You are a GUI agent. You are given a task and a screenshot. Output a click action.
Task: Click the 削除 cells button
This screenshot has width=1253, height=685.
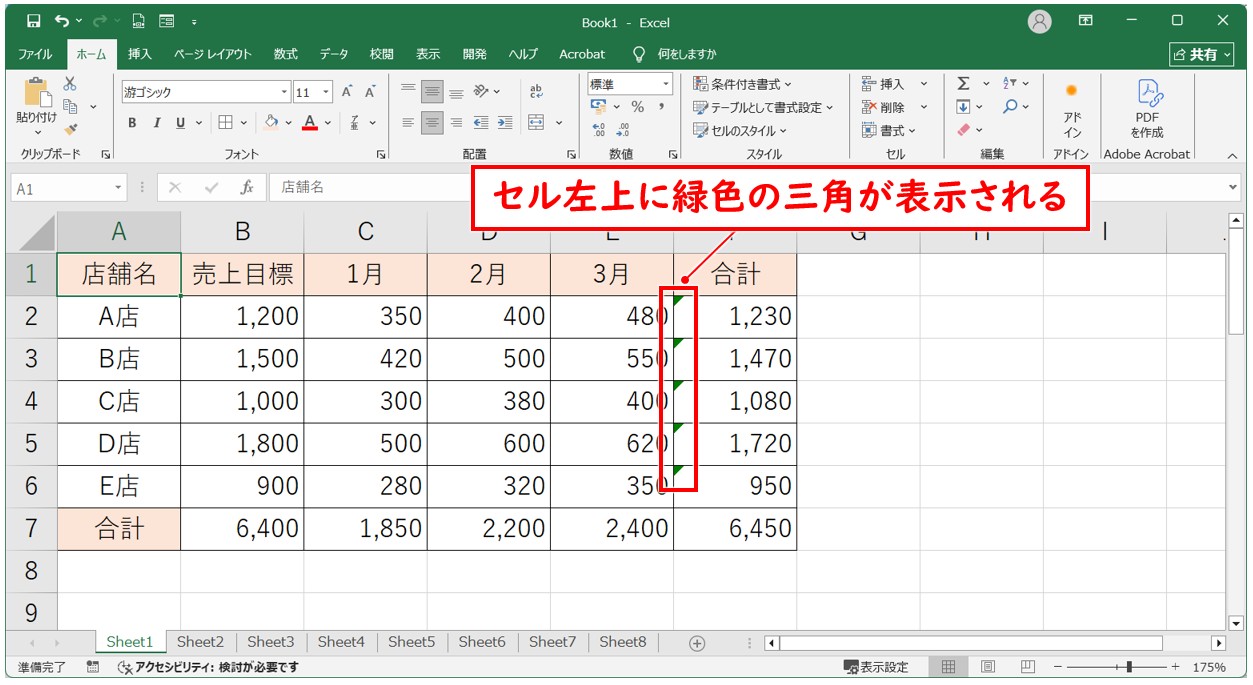(884, 107)
